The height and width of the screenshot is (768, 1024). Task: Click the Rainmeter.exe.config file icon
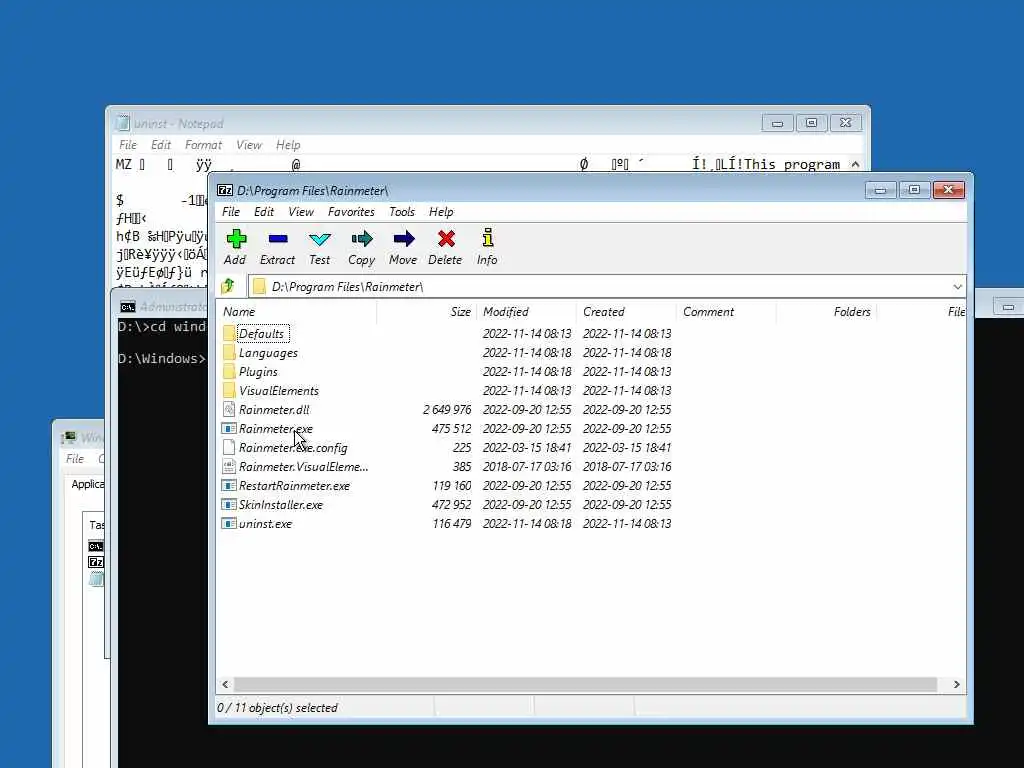229,447
